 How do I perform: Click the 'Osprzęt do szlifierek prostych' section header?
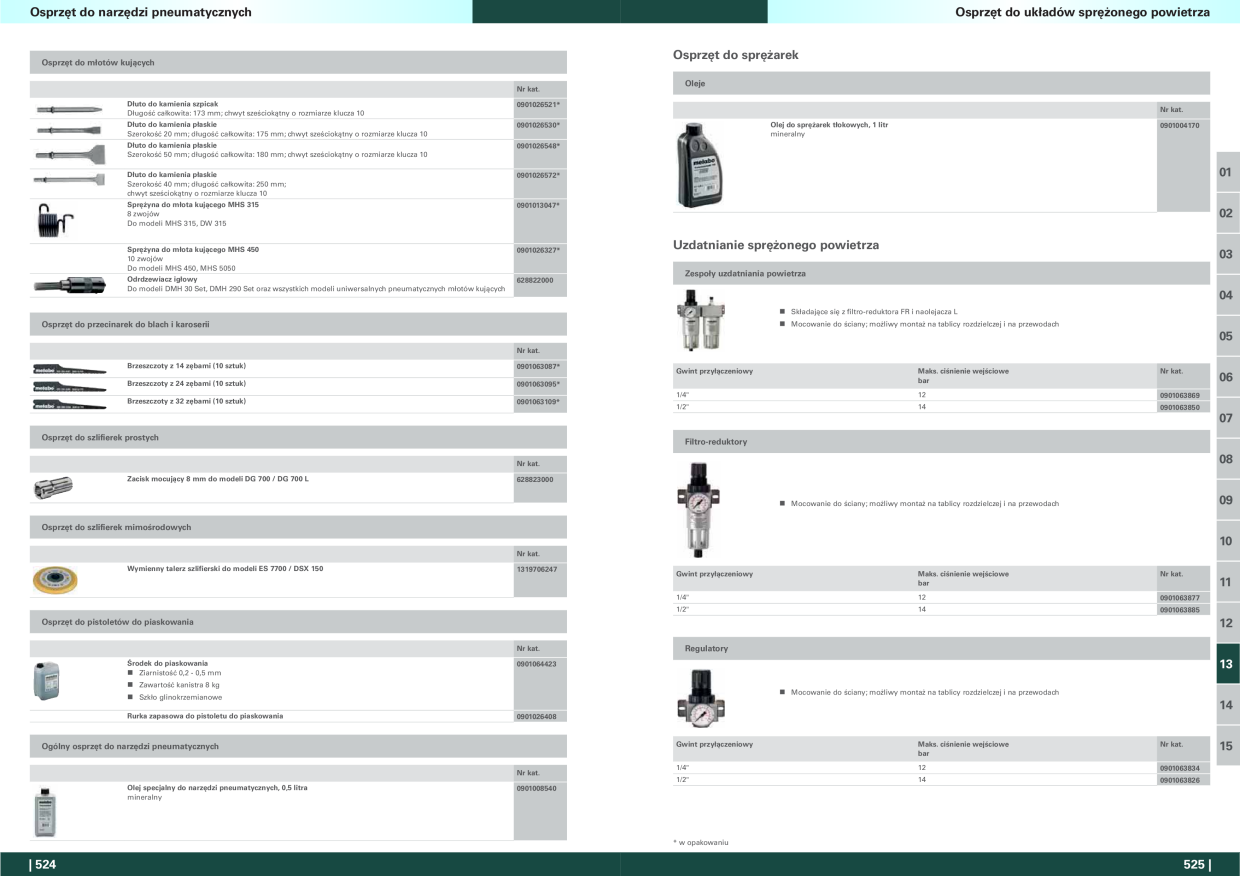pos(298,437)
